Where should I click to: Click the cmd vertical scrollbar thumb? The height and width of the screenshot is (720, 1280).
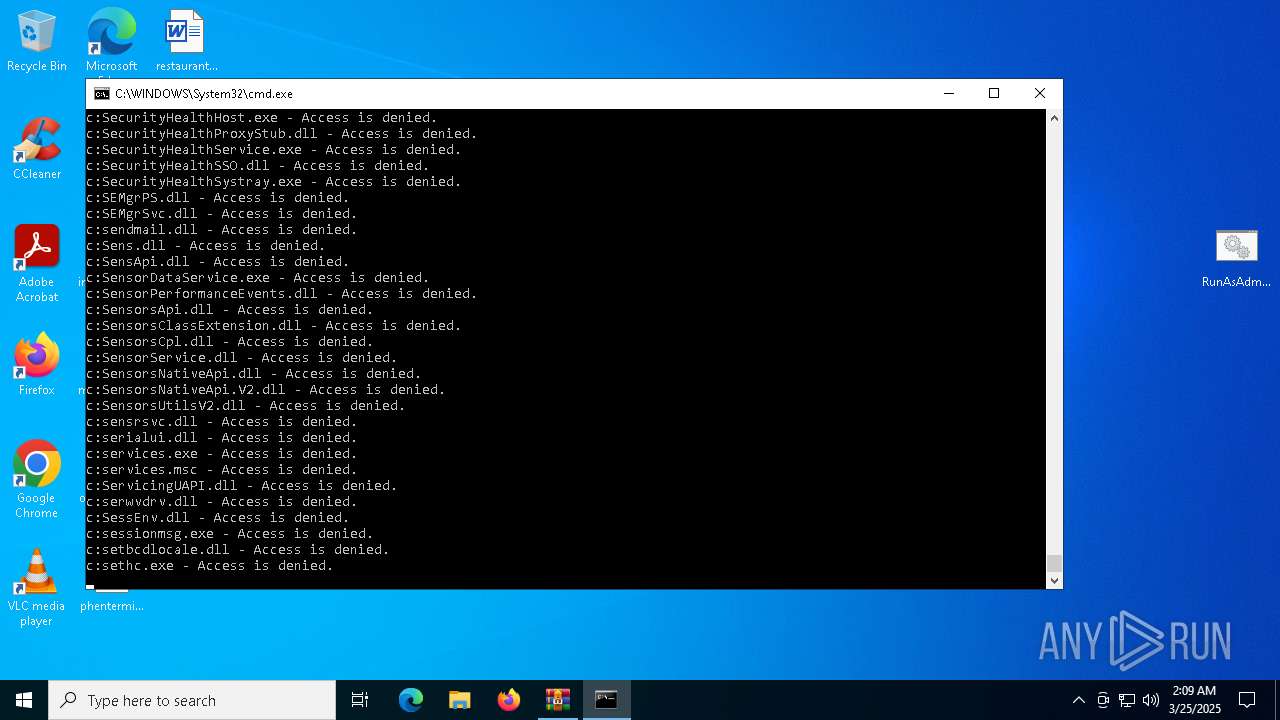tap(1054, 564)
